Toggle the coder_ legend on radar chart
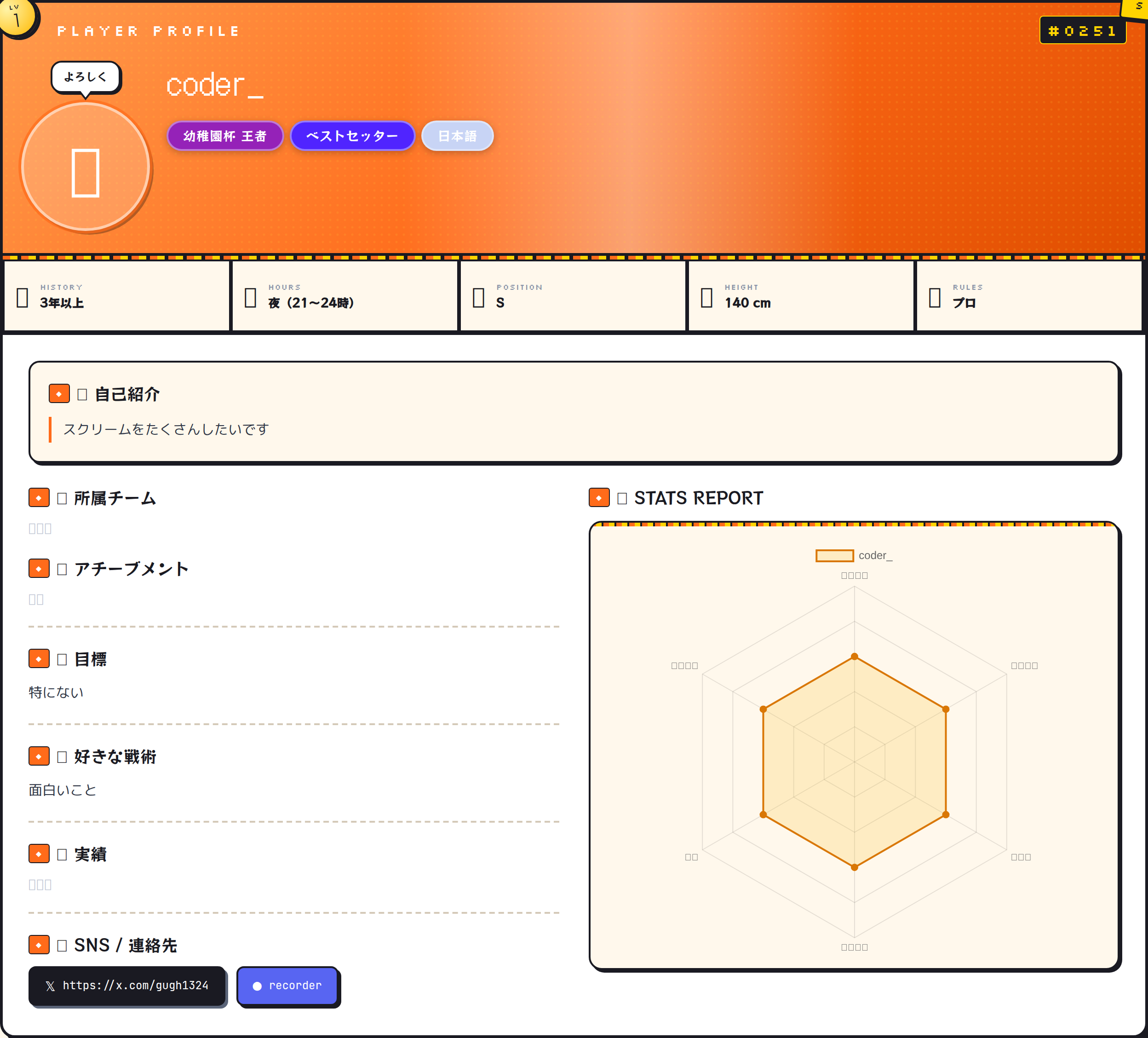 (854, 555)
